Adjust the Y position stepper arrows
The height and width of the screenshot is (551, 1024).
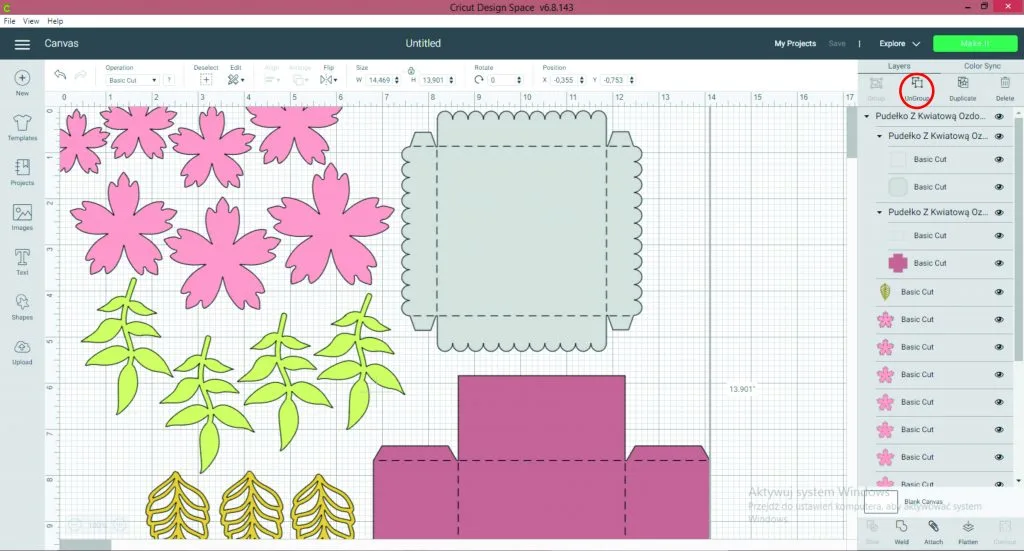tap(632, 80)
